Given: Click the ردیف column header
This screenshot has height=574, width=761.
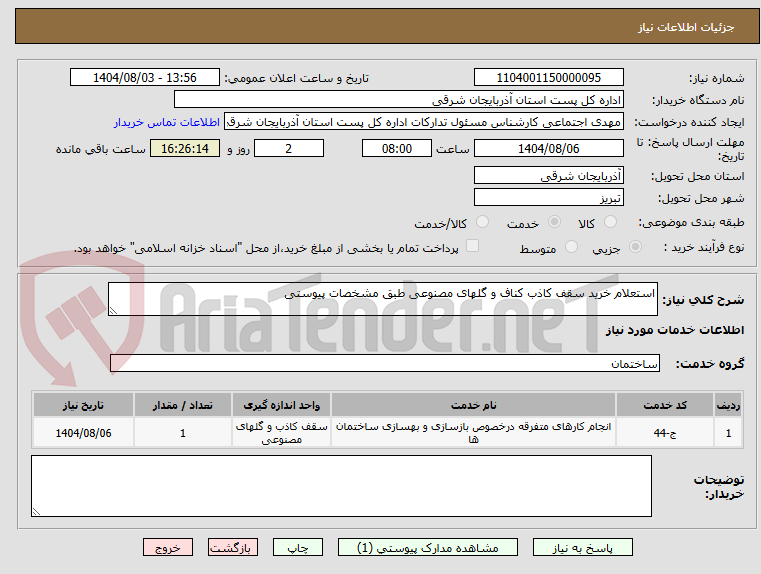Looking at the screenshot, I should pyautogui.click(x=728, y=405).
